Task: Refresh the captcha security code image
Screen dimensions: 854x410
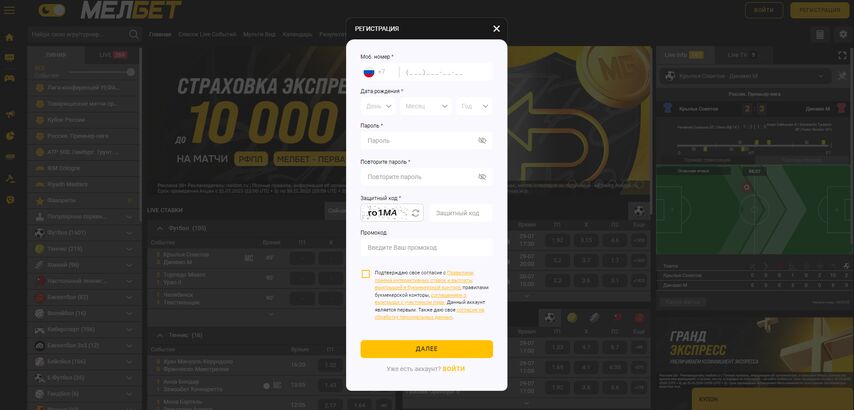Action: [x=416, y=213]
